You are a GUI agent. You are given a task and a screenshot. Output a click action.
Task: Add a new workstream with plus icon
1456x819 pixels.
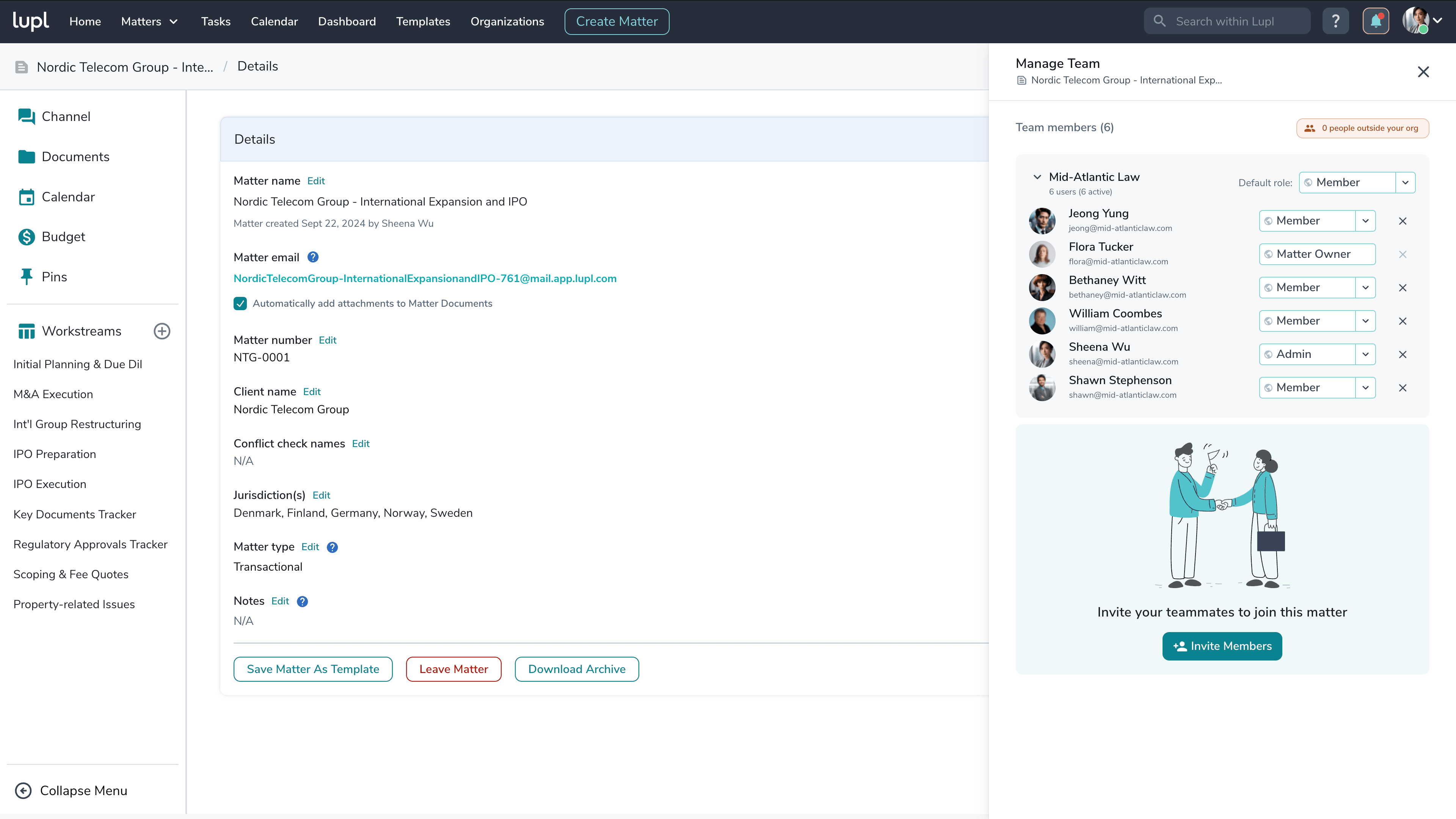click(x=162, y=331)
